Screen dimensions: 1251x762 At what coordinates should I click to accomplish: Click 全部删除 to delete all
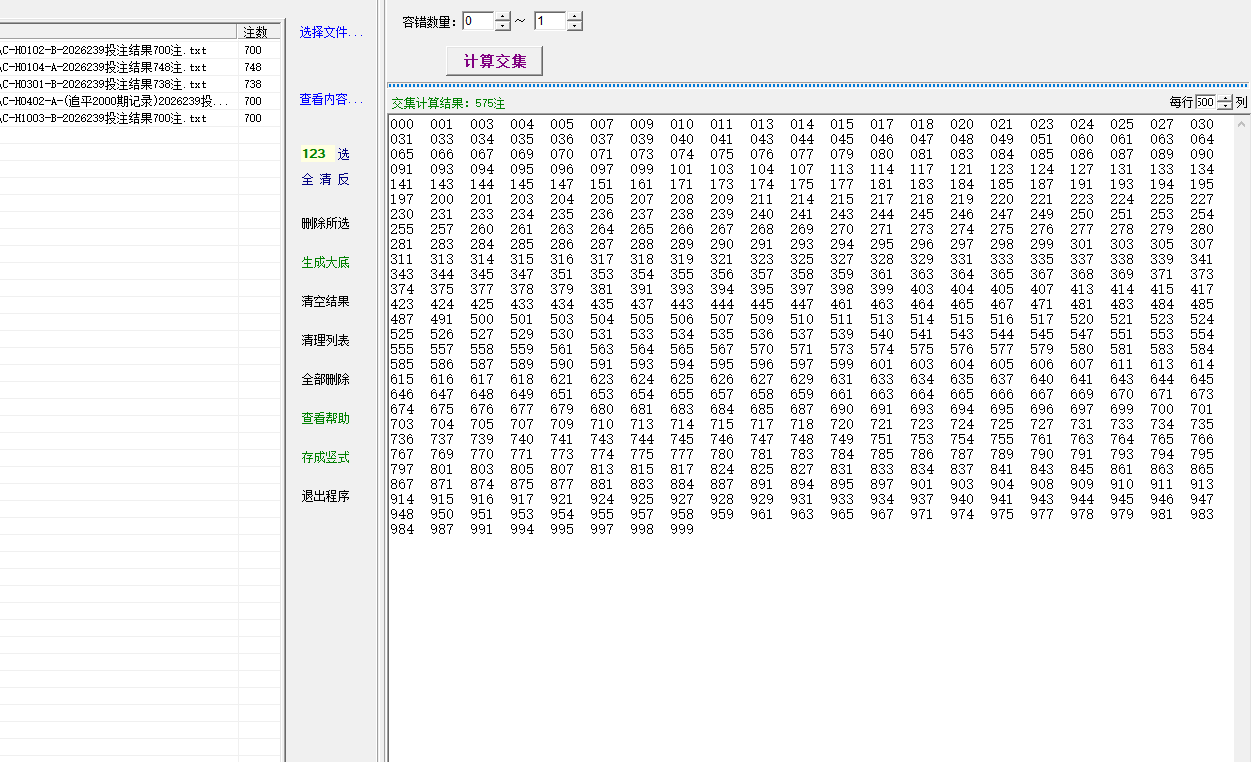coord(326,379)
